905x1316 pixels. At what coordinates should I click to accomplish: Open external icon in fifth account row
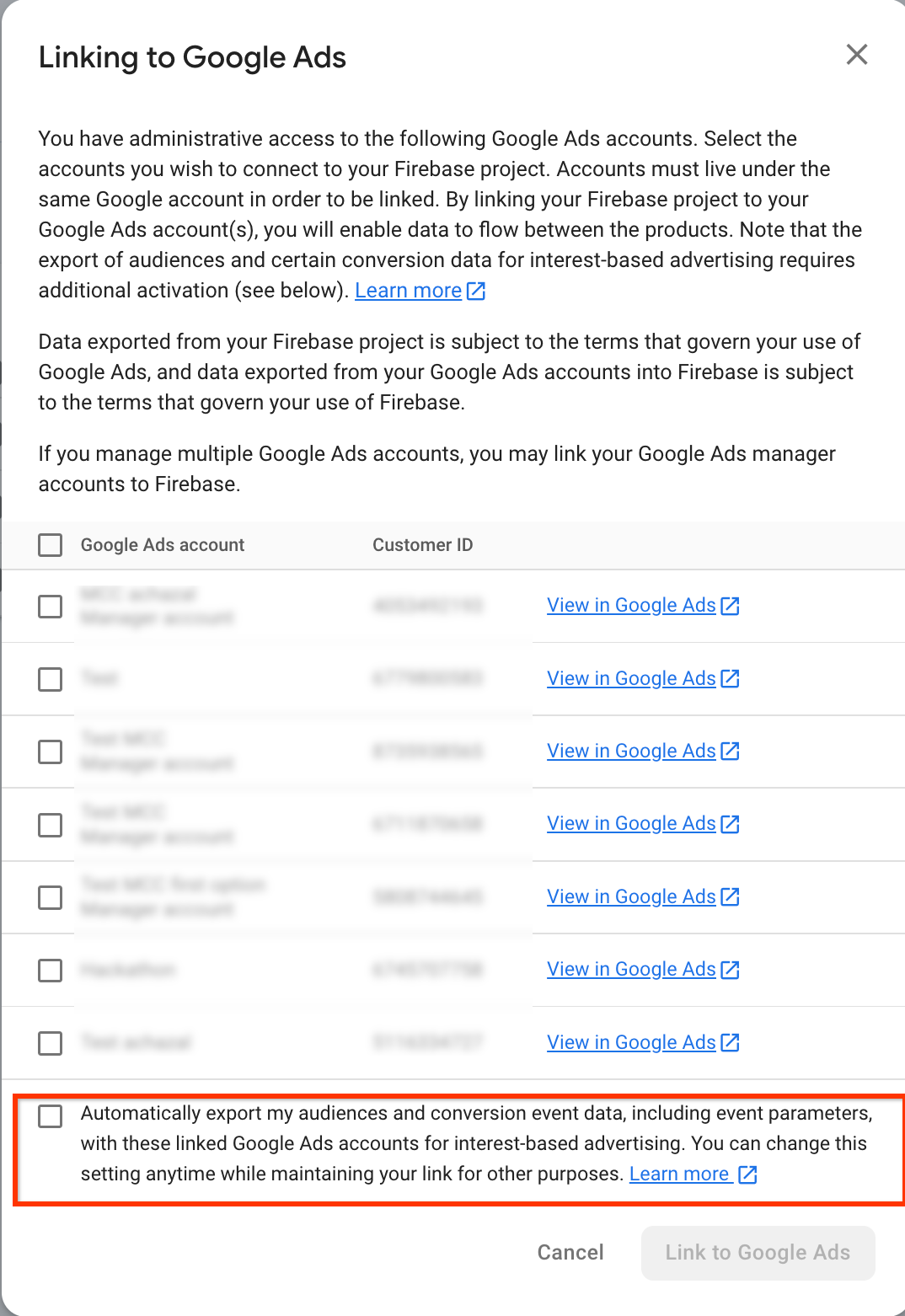coord(731,896)
